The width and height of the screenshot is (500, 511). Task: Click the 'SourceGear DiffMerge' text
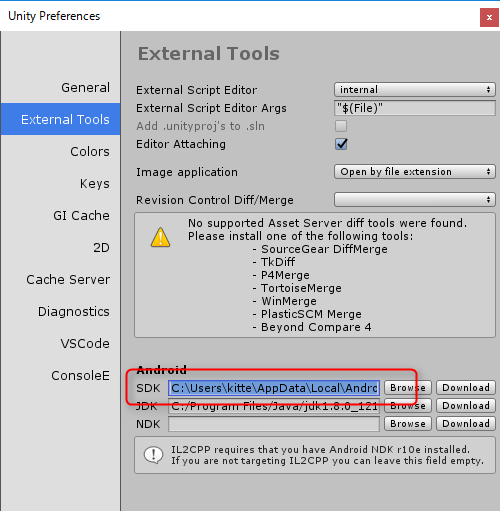pos(324,249)
